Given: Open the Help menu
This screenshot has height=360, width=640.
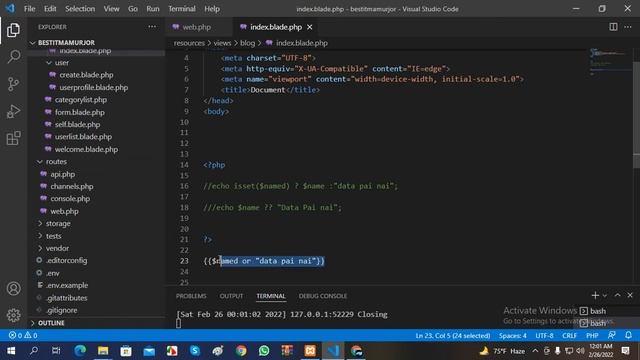Looking at the screenshot, I should [212, 9].
